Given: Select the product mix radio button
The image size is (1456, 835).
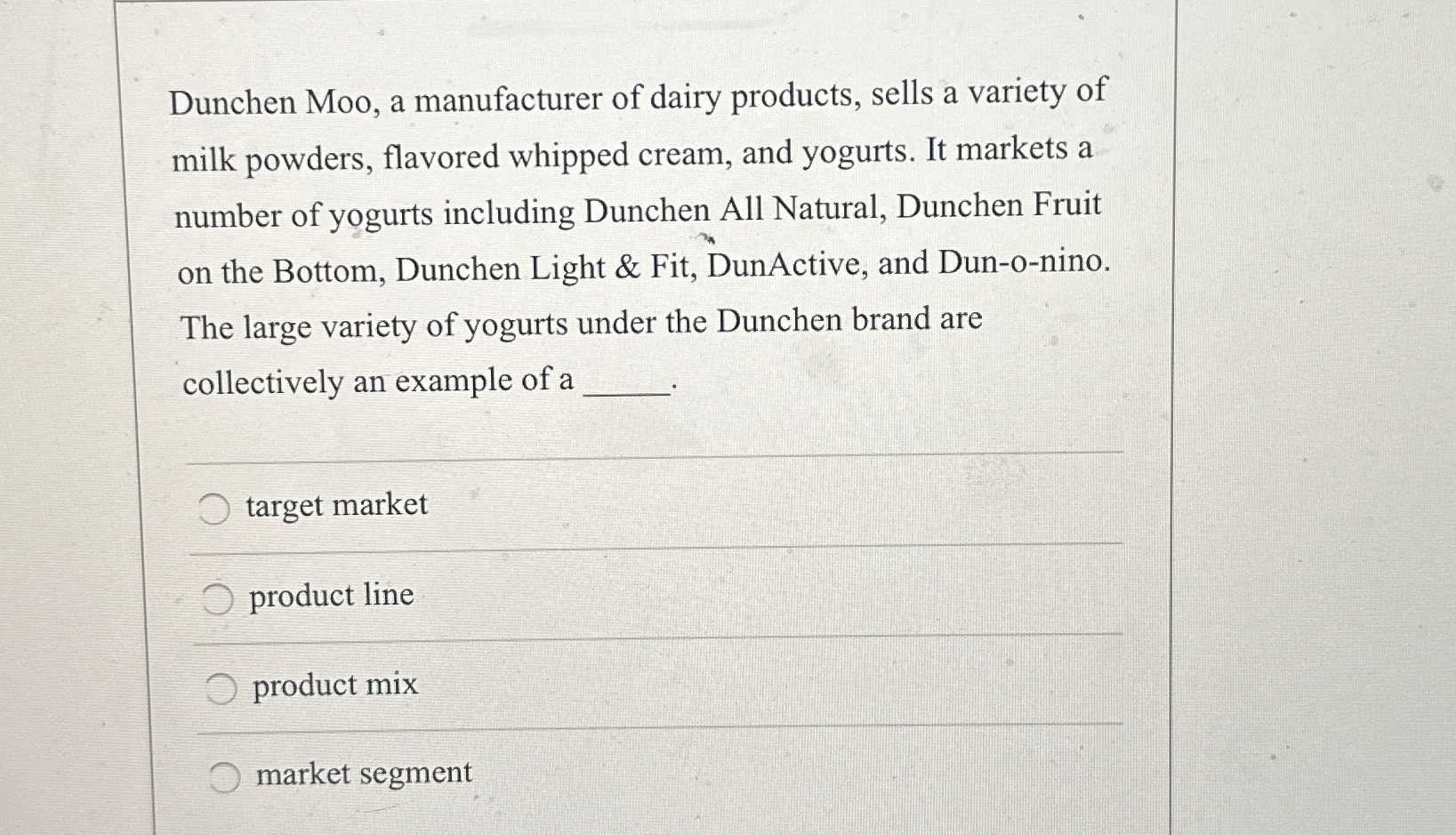Looking at the screenshot, I should [x=223, y=686].
